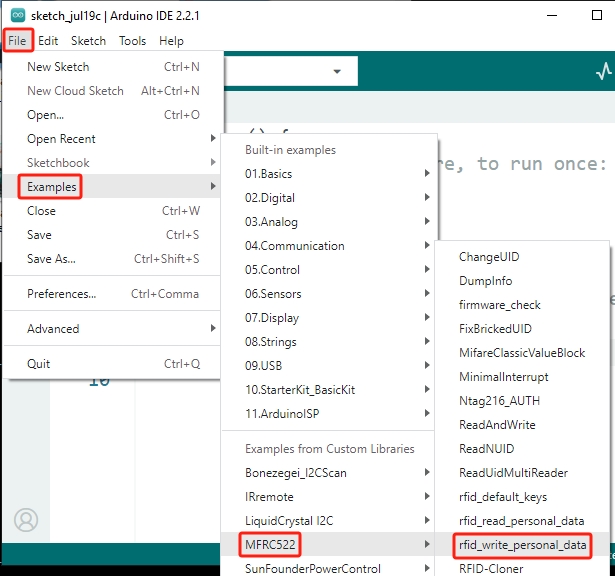The height and width of the screenshot is (576, 615).
Task: Expand the 03.Analog examples
Action: point(329,222)
